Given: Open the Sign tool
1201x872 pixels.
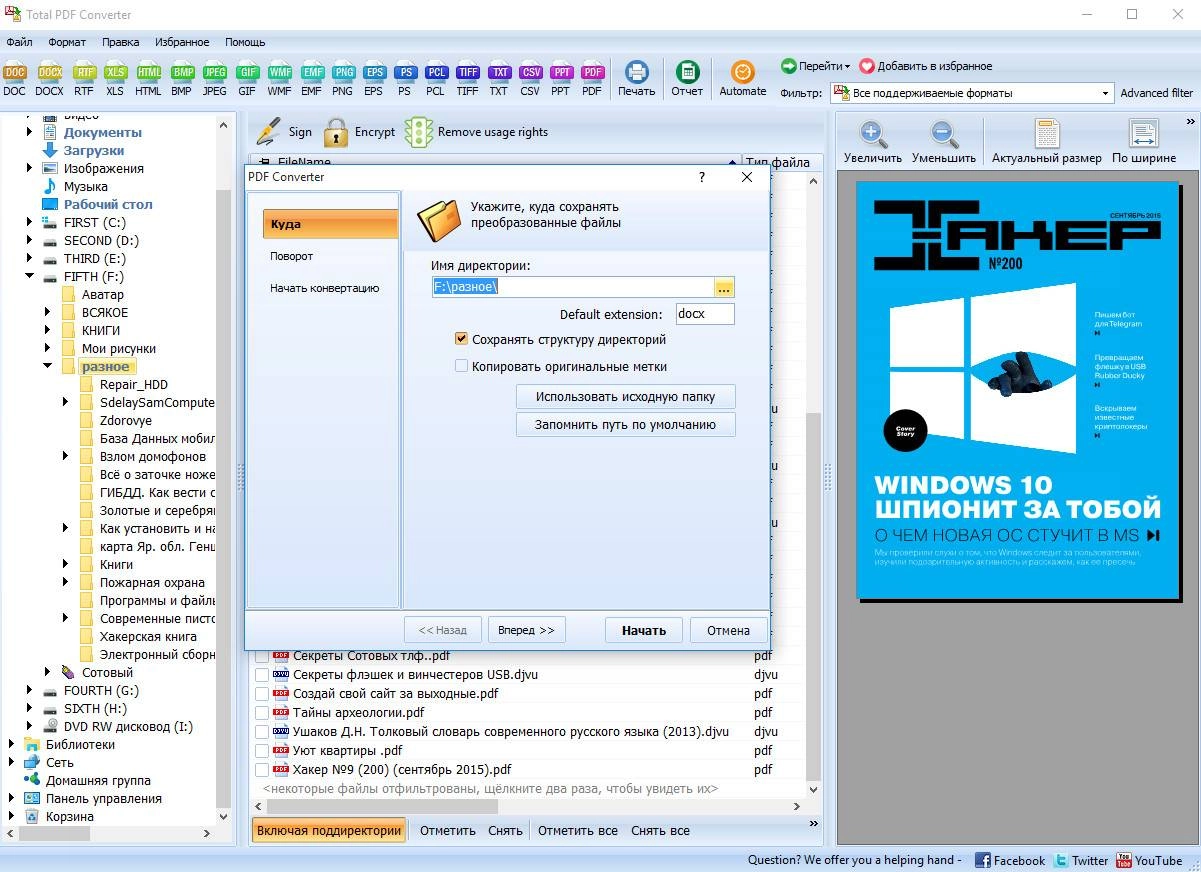Looking at the screenshot, I should (x=284, y=132).
